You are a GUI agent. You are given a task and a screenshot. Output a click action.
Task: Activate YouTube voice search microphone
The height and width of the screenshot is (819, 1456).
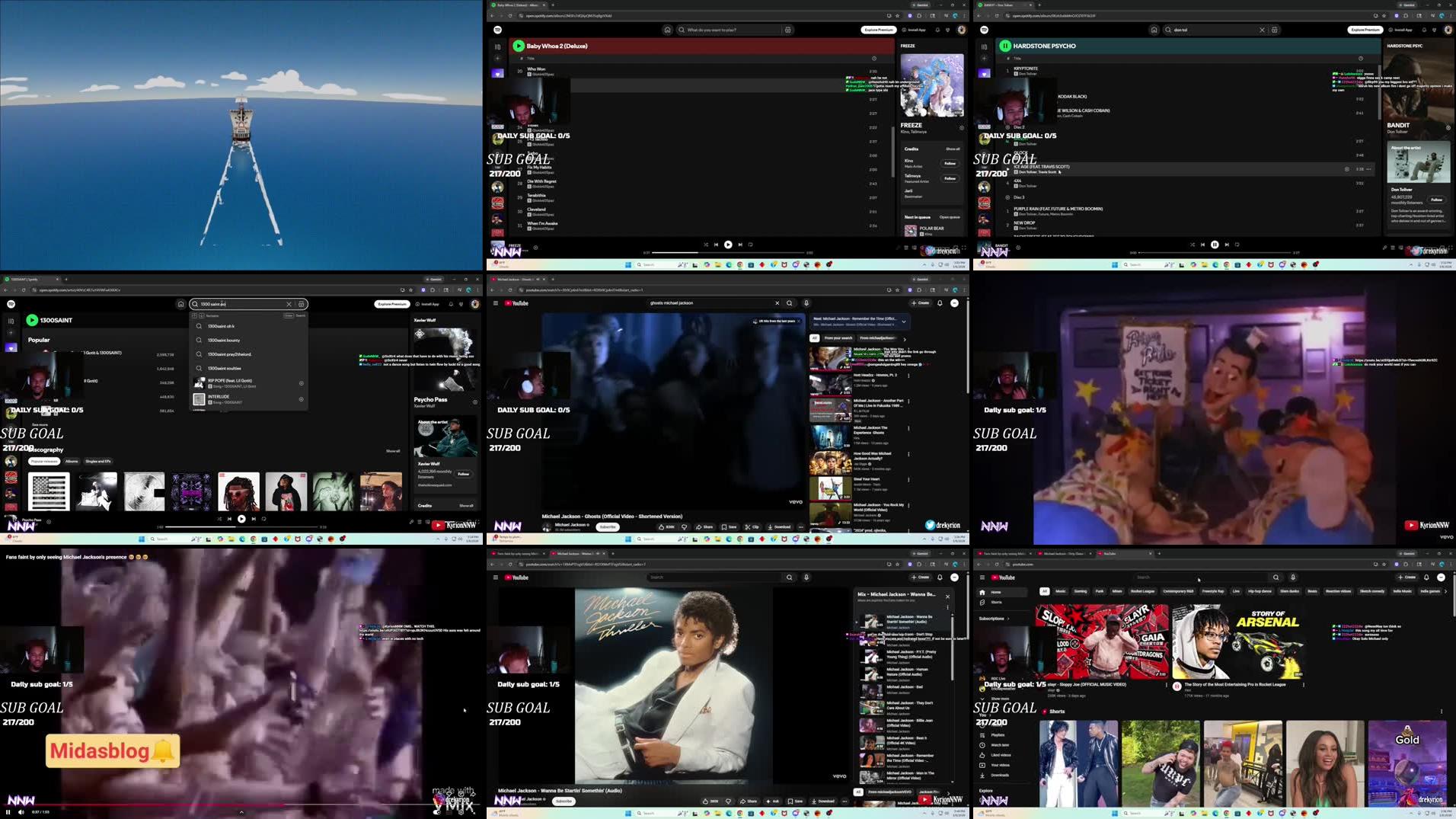(x=806, y=302)
